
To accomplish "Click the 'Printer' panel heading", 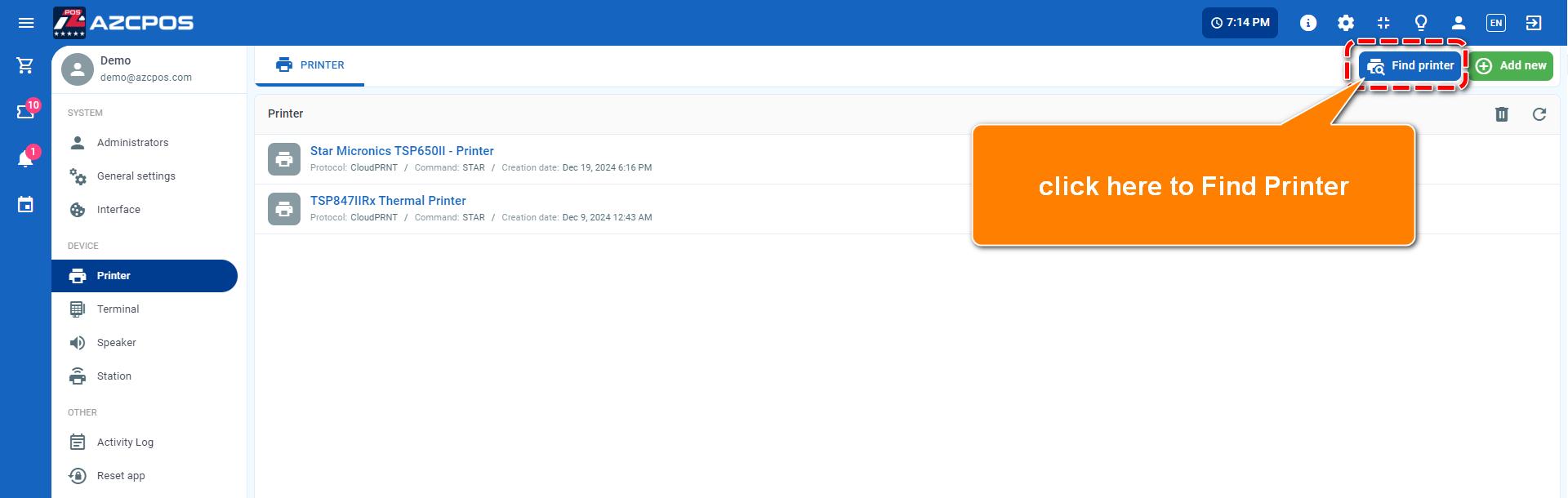I will click(x=286, y=113).
